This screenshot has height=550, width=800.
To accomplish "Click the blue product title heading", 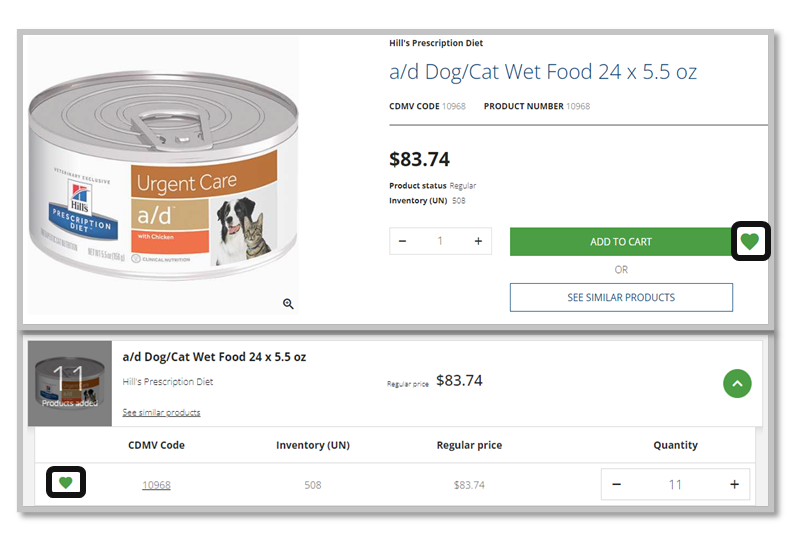I will pyautogui.click(x=542, y=72).
